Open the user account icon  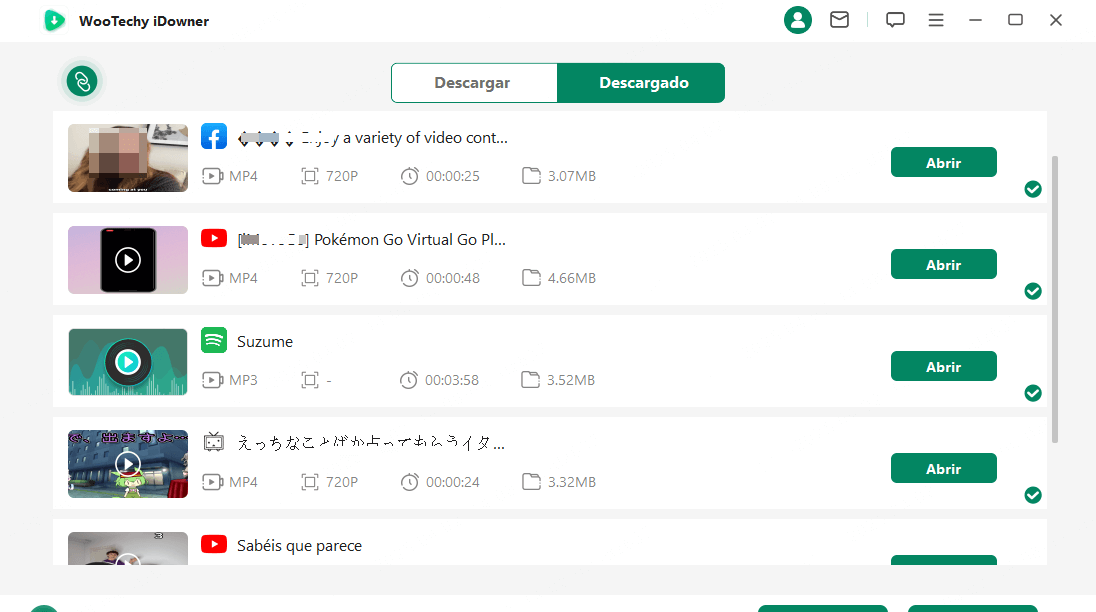tap(798, 20)
